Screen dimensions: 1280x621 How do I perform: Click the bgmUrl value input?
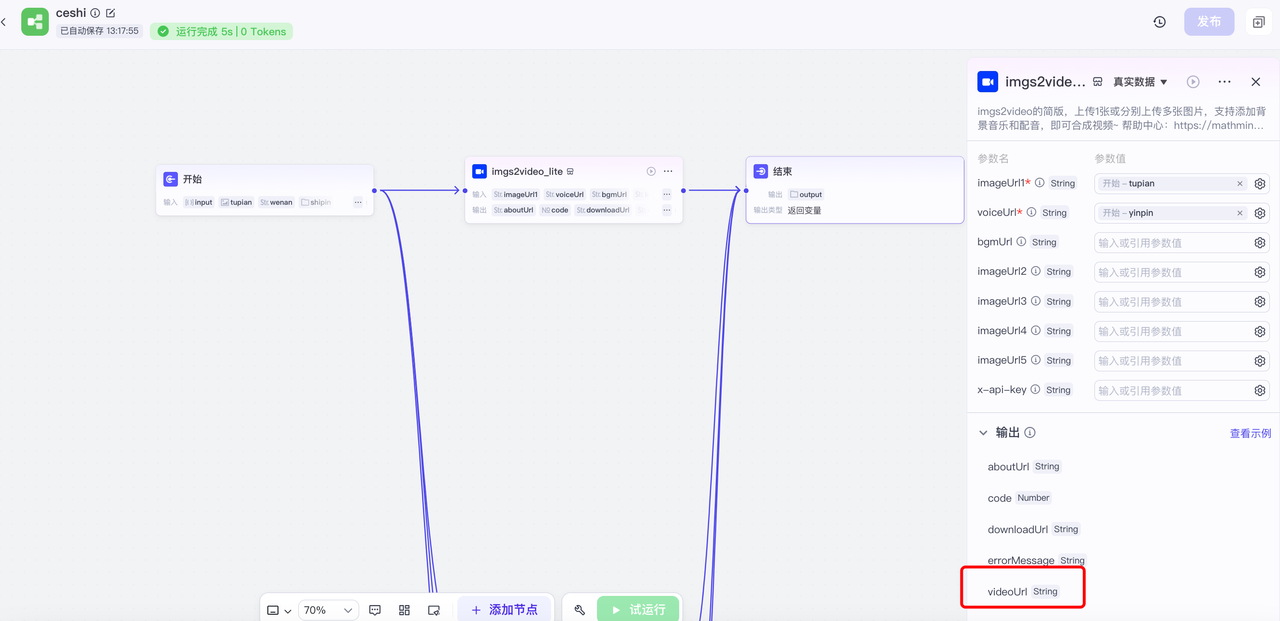[1171, 243]
